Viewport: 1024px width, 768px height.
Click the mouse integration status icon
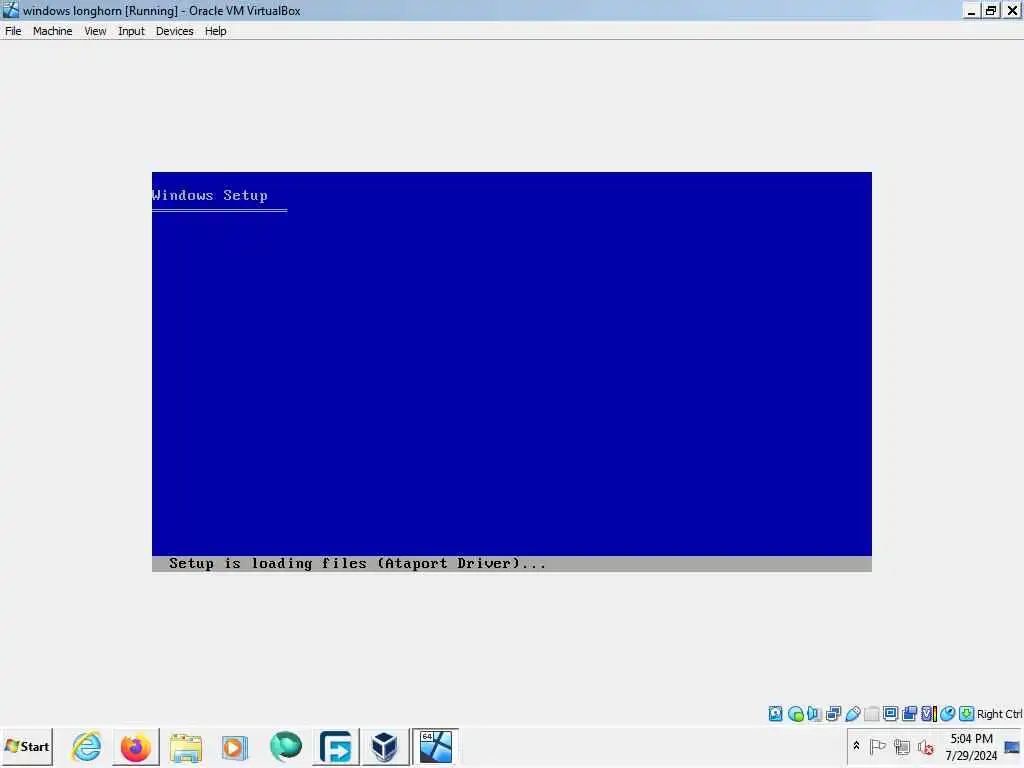point(948,714)
